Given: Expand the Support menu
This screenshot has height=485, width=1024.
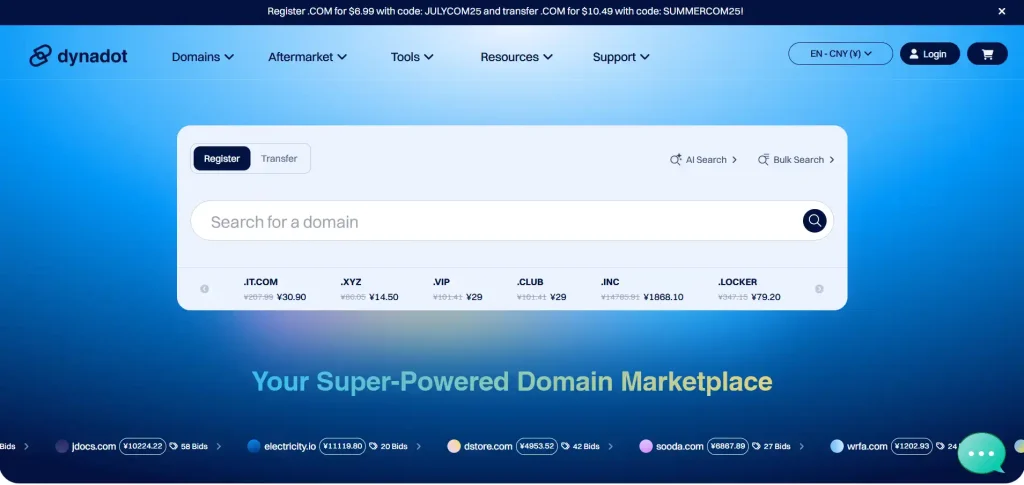Looking at the screenshot, I should coord(621,57).
